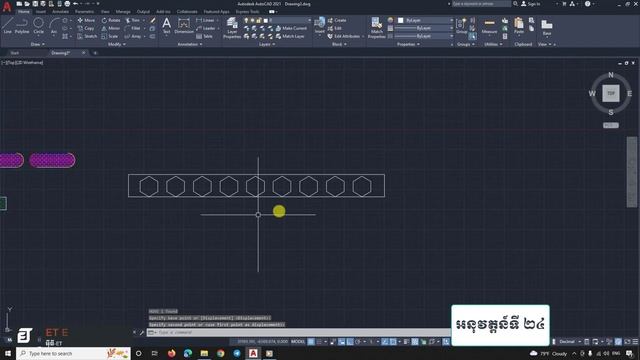Open the AutoCAD application menu

7,6
